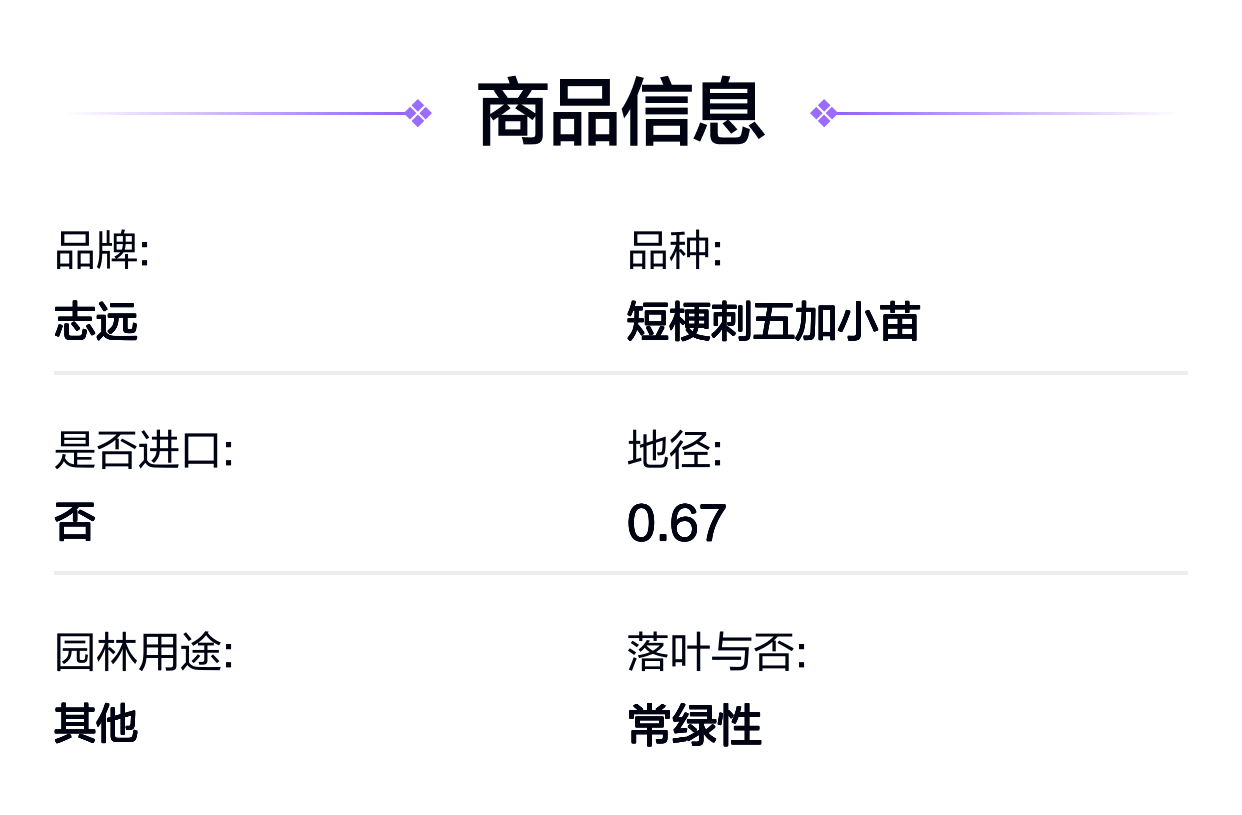Select the 地径 label
The width and height of the screenshot is (1242, 815).
click(x=675, y=451)
